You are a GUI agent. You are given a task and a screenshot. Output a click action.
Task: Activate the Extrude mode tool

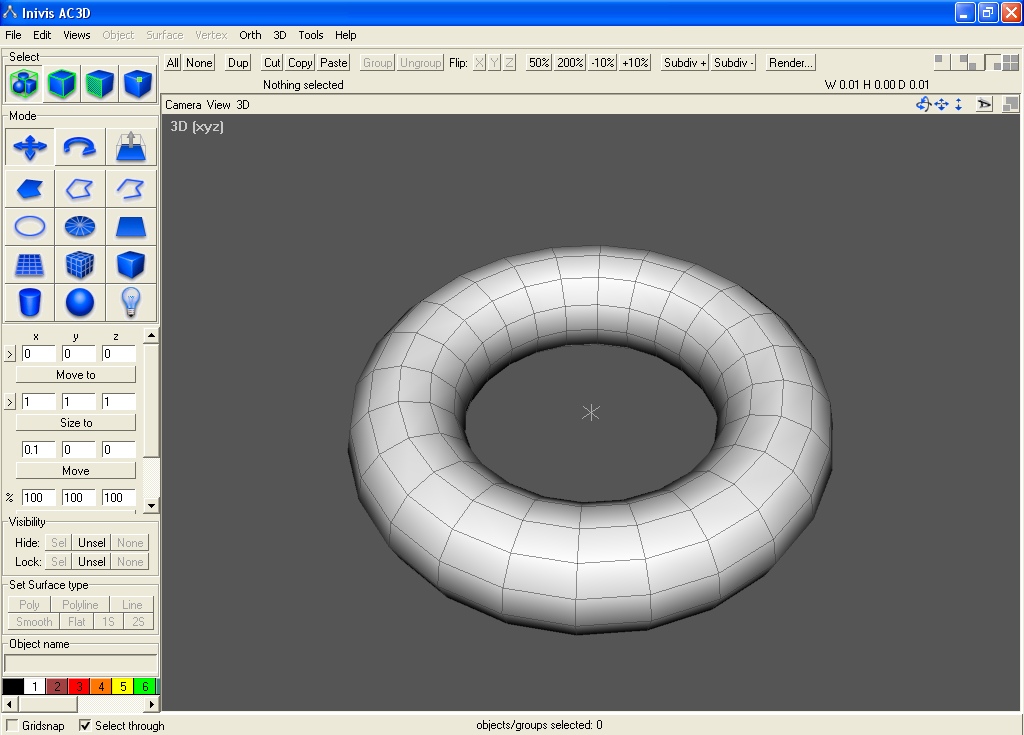point(131,146)
